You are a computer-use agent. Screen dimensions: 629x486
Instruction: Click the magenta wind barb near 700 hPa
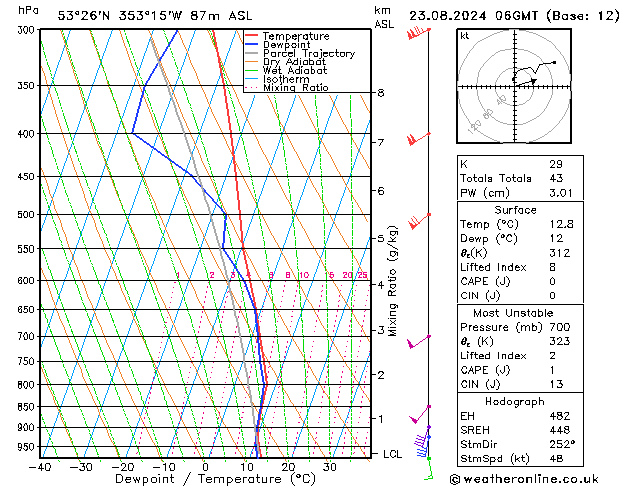pyautogui.click(x=418, y=341)
